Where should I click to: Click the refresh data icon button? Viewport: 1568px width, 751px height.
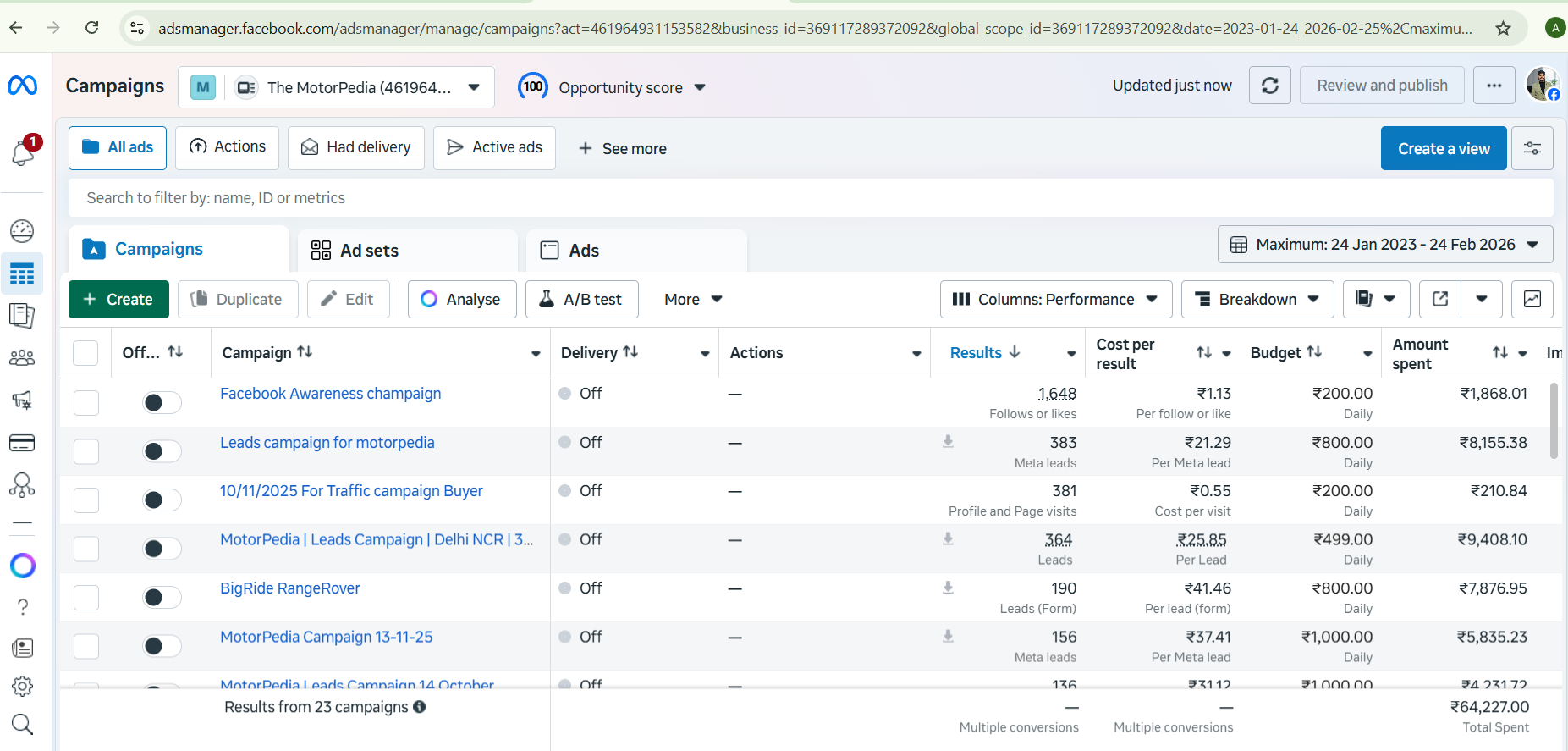[1269, 86]
